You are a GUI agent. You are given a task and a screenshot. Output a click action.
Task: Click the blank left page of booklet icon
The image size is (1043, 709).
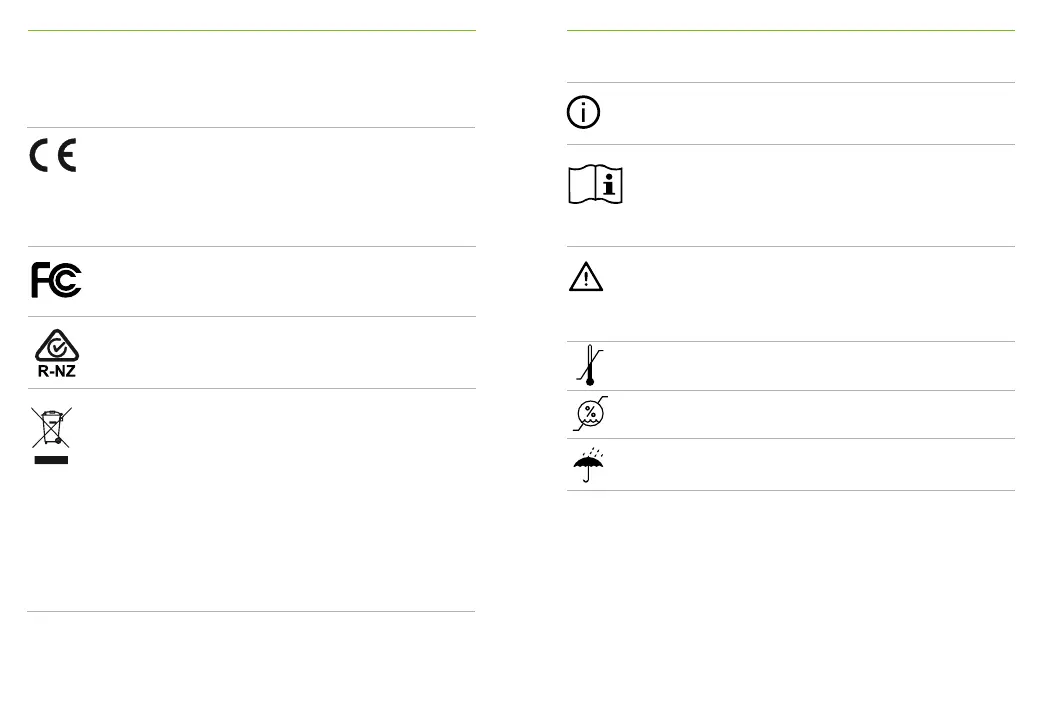click(x=582, y=184)
